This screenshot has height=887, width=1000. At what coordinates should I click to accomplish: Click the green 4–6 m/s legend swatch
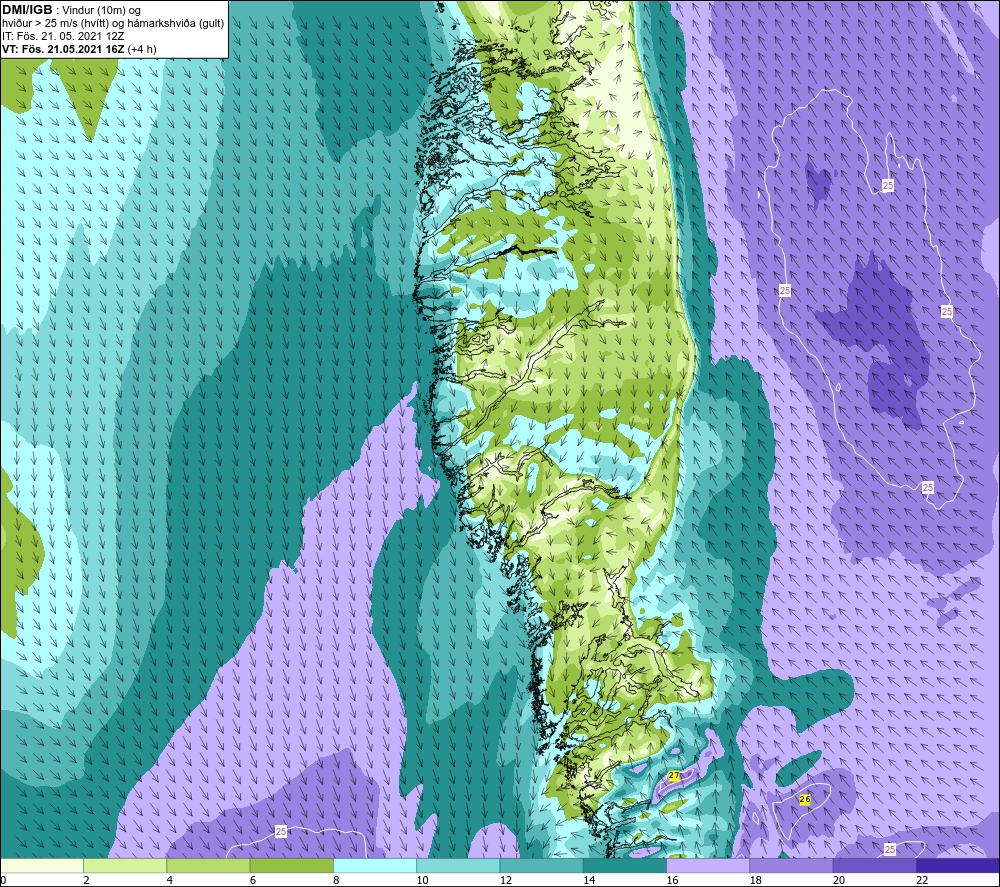point(208,865)
